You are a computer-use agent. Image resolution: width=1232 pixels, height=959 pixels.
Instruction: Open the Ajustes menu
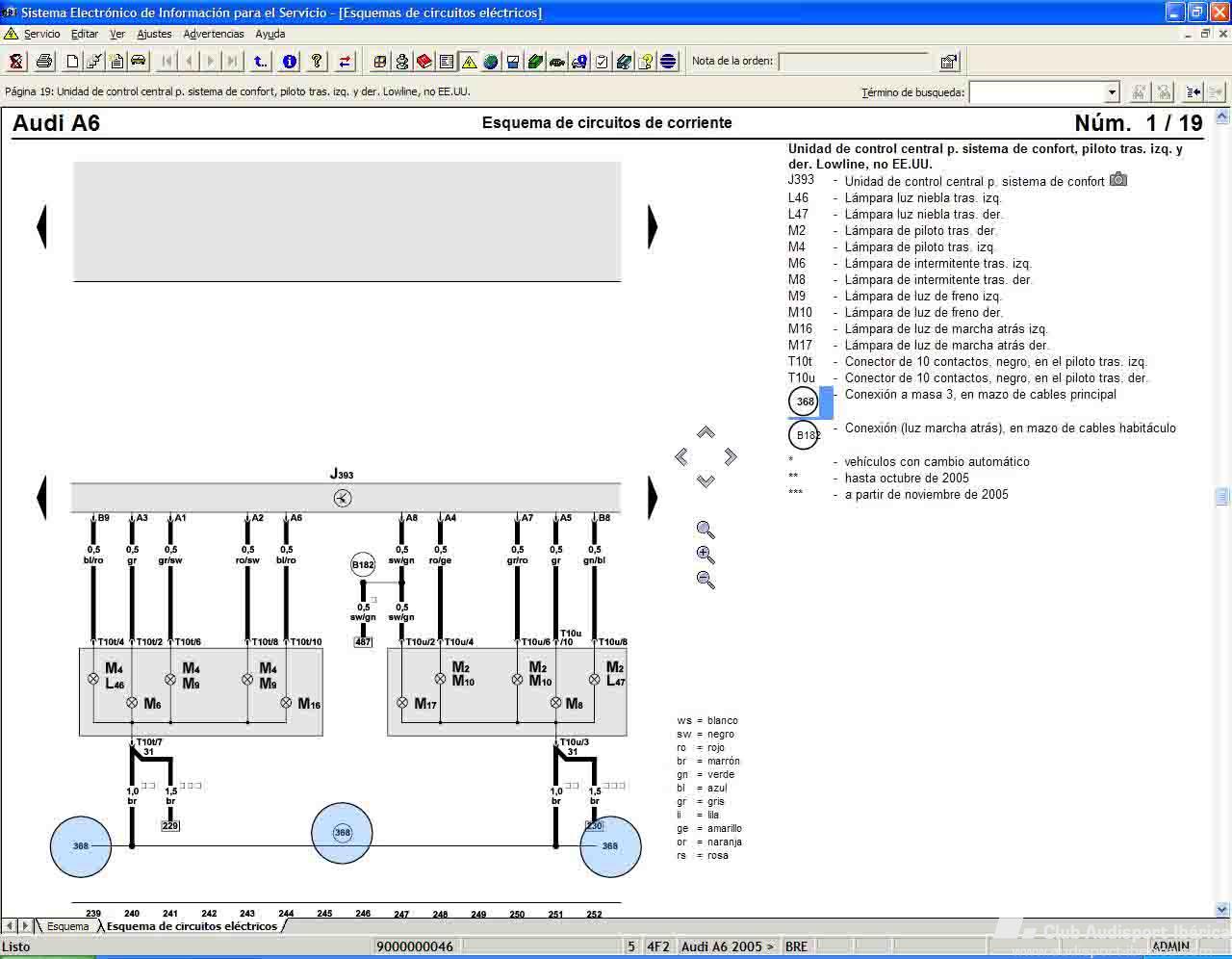tap(154, 34)
